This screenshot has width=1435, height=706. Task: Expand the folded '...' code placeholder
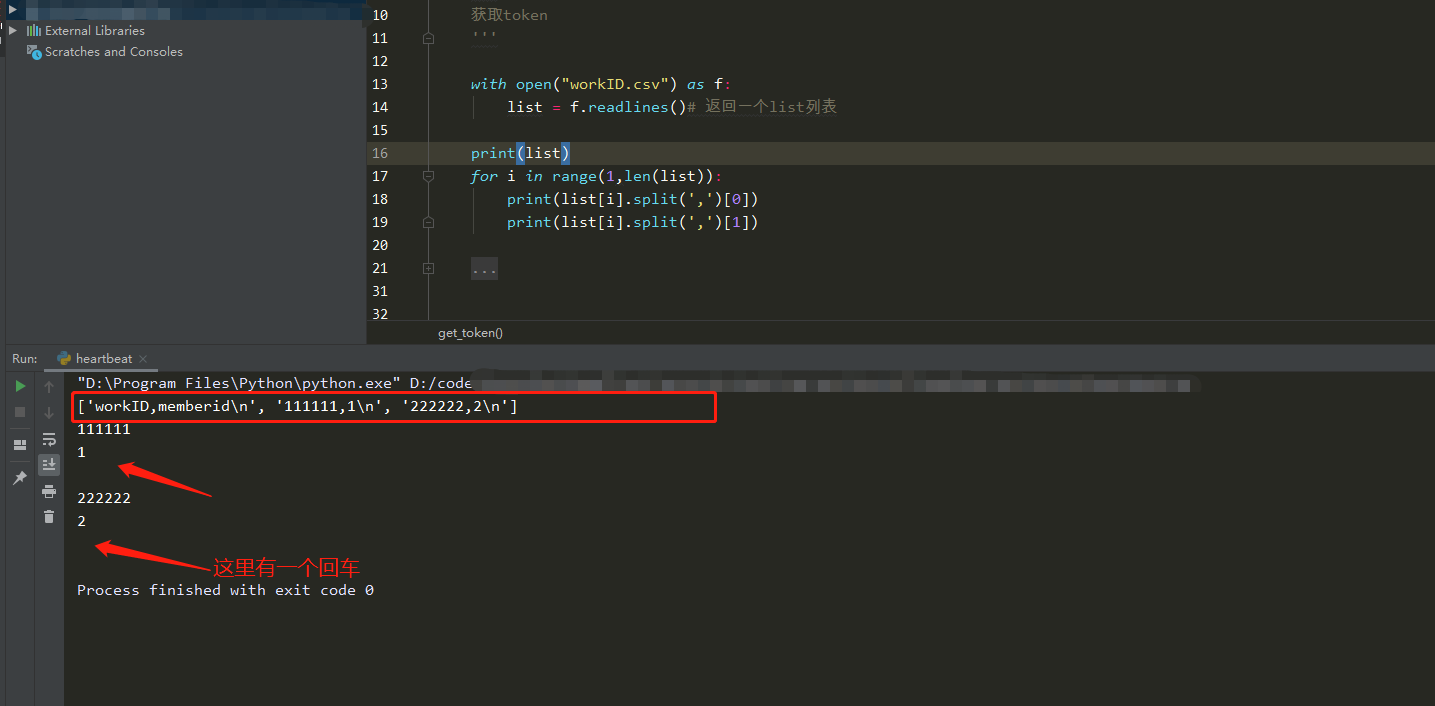coord(484,268)
